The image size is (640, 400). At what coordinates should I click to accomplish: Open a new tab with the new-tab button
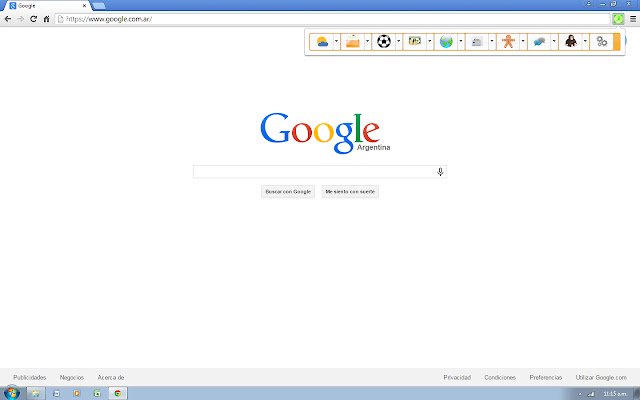99,6
